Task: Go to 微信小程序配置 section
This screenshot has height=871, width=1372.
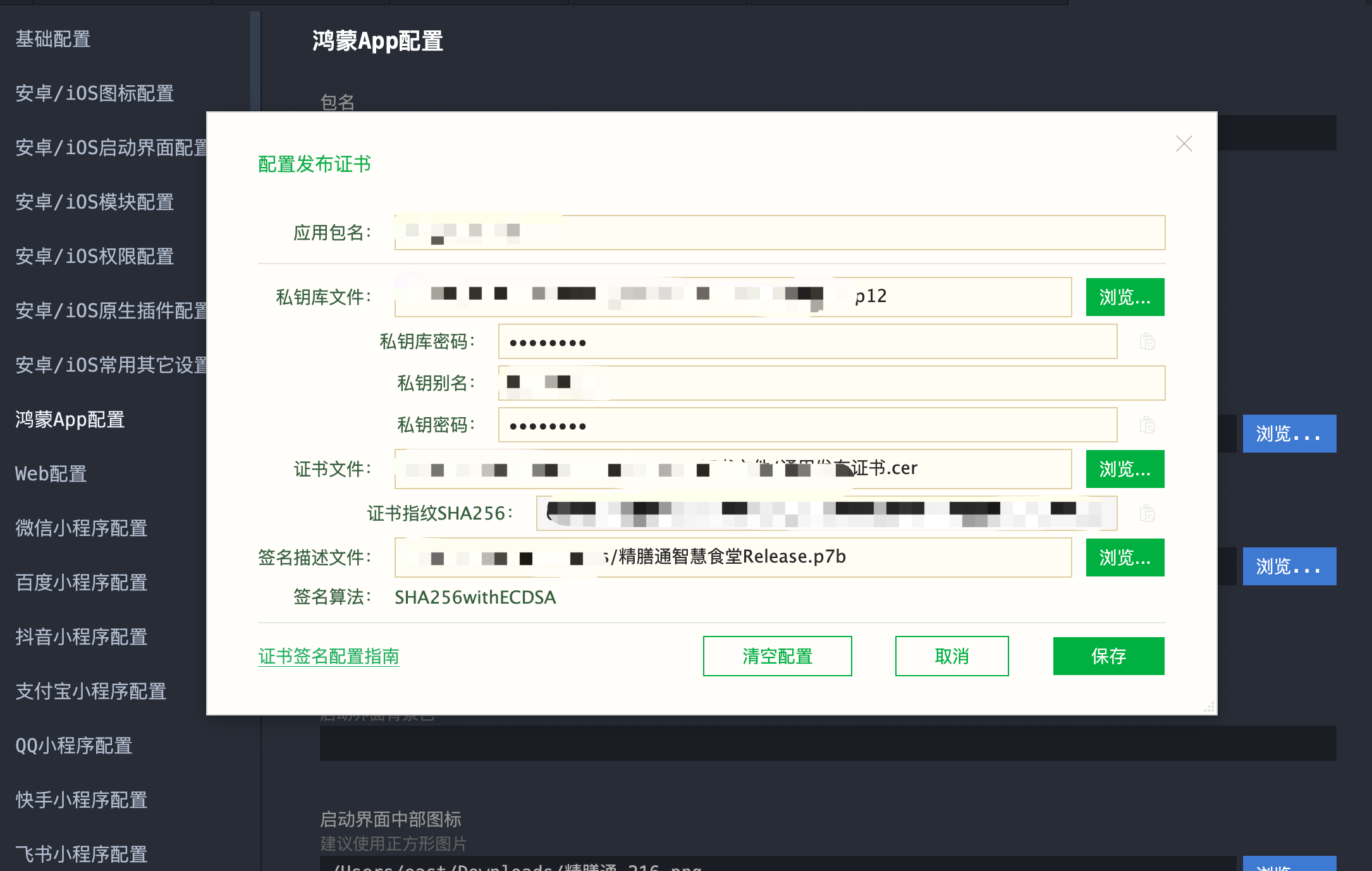Action: [82, 528]
